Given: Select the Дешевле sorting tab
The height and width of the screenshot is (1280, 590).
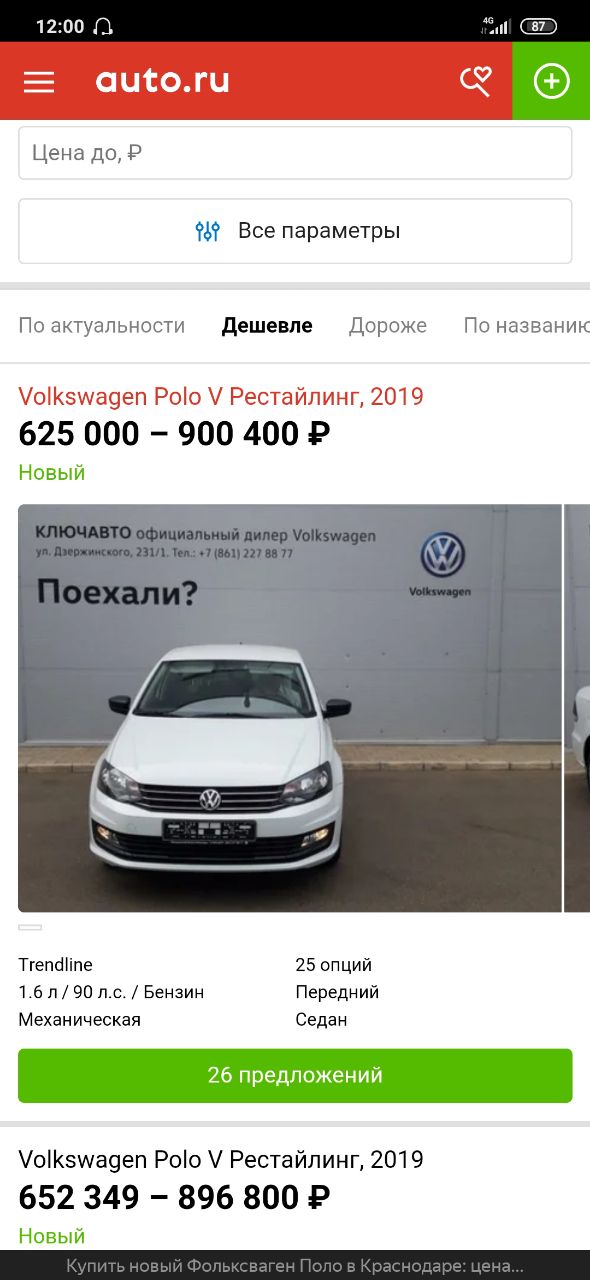Looking at the screenshot, I should coord(267,325).
